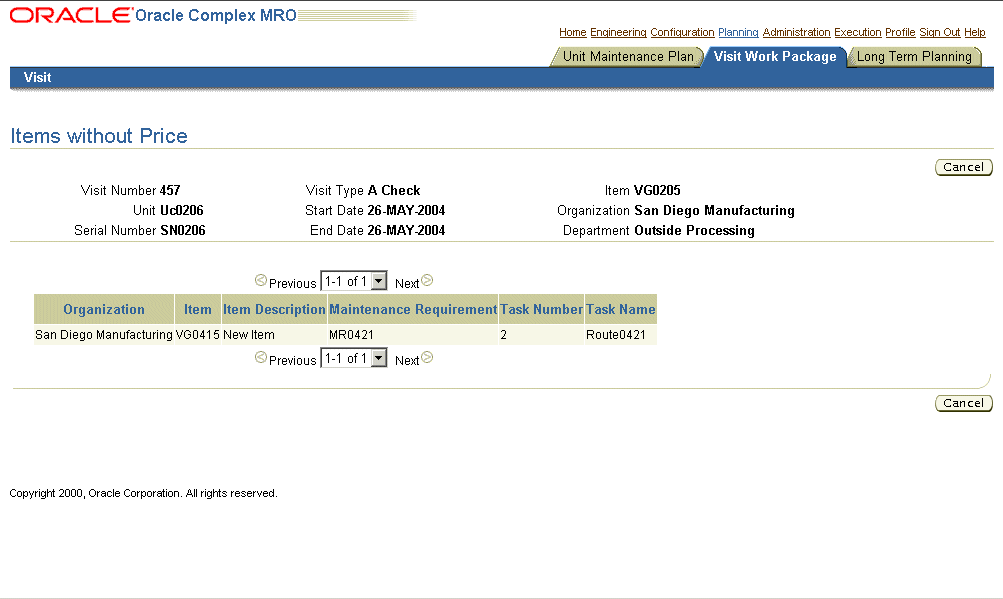Screen dimensions: 1003x599
Task: Open the Execution link
Action: click(858, 32)
